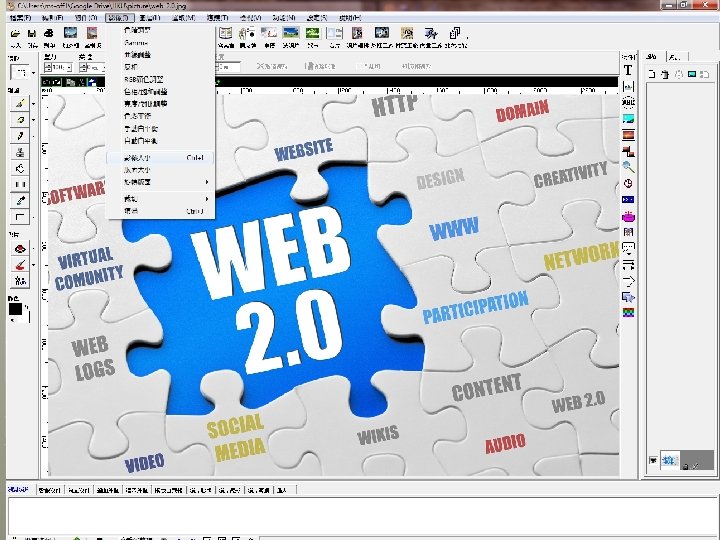
Task: Click the empty template list area at bottom
Action: [363, 516]
